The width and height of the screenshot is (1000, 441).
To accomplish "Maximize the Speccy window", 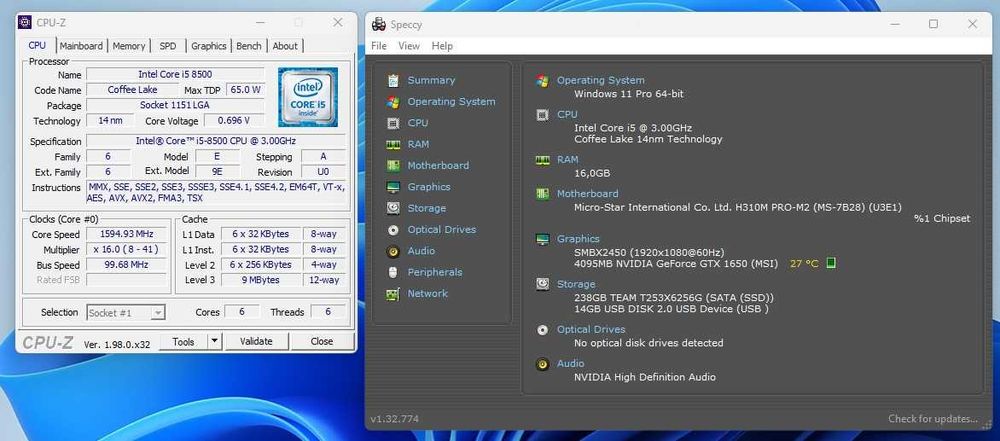I will [934, 24].
